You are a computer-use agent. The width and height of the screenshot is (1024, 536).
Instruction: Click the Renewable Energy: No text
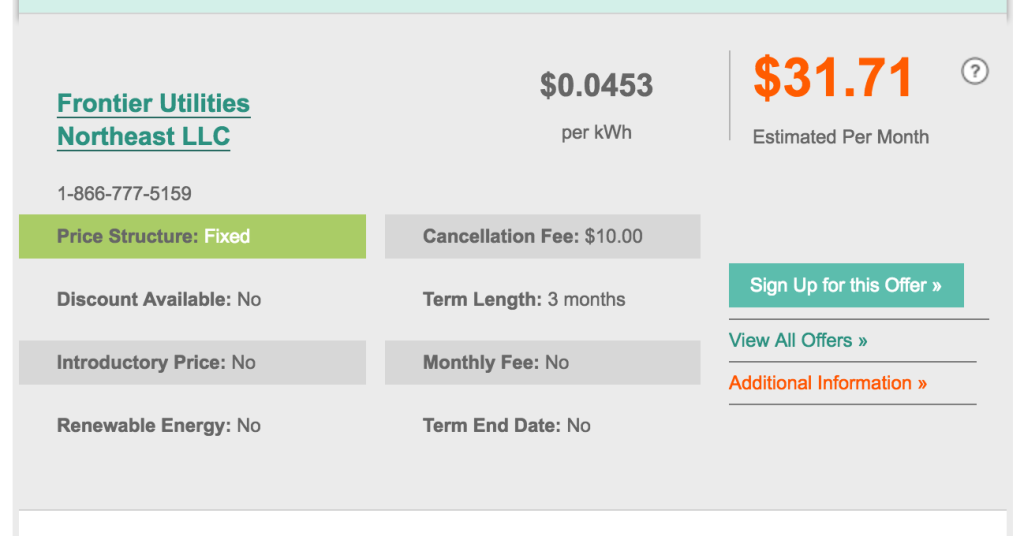[159, 426]
